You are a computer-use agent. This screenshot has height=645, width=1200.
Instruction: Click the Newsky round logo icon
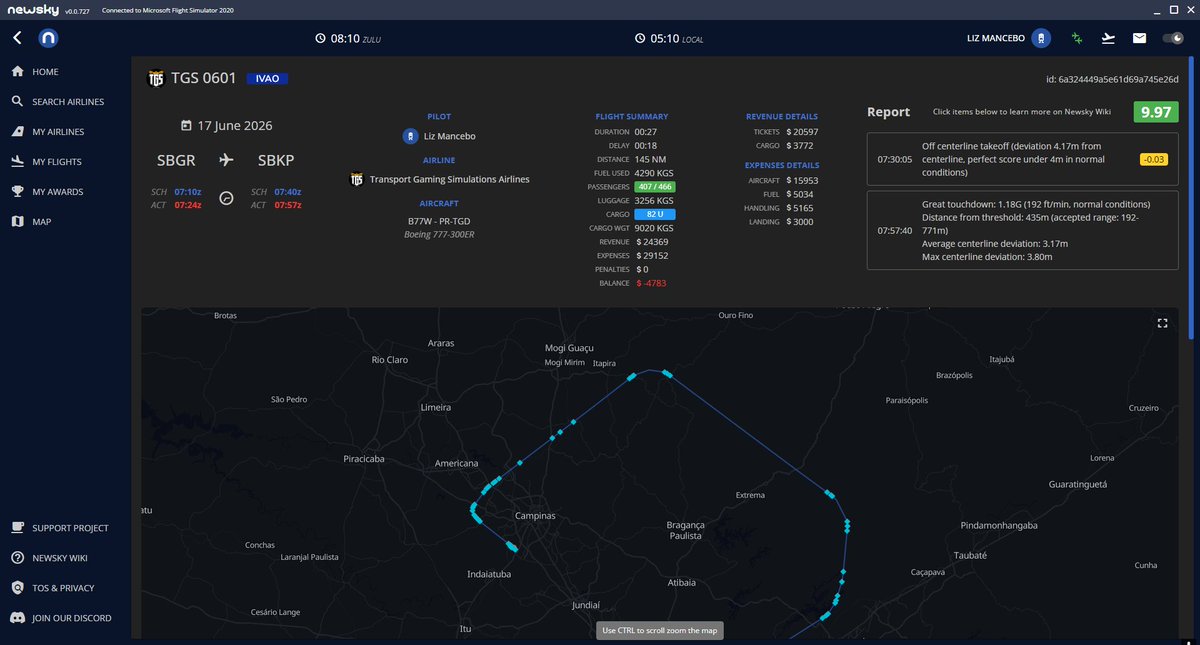click(x=48, y=38)
